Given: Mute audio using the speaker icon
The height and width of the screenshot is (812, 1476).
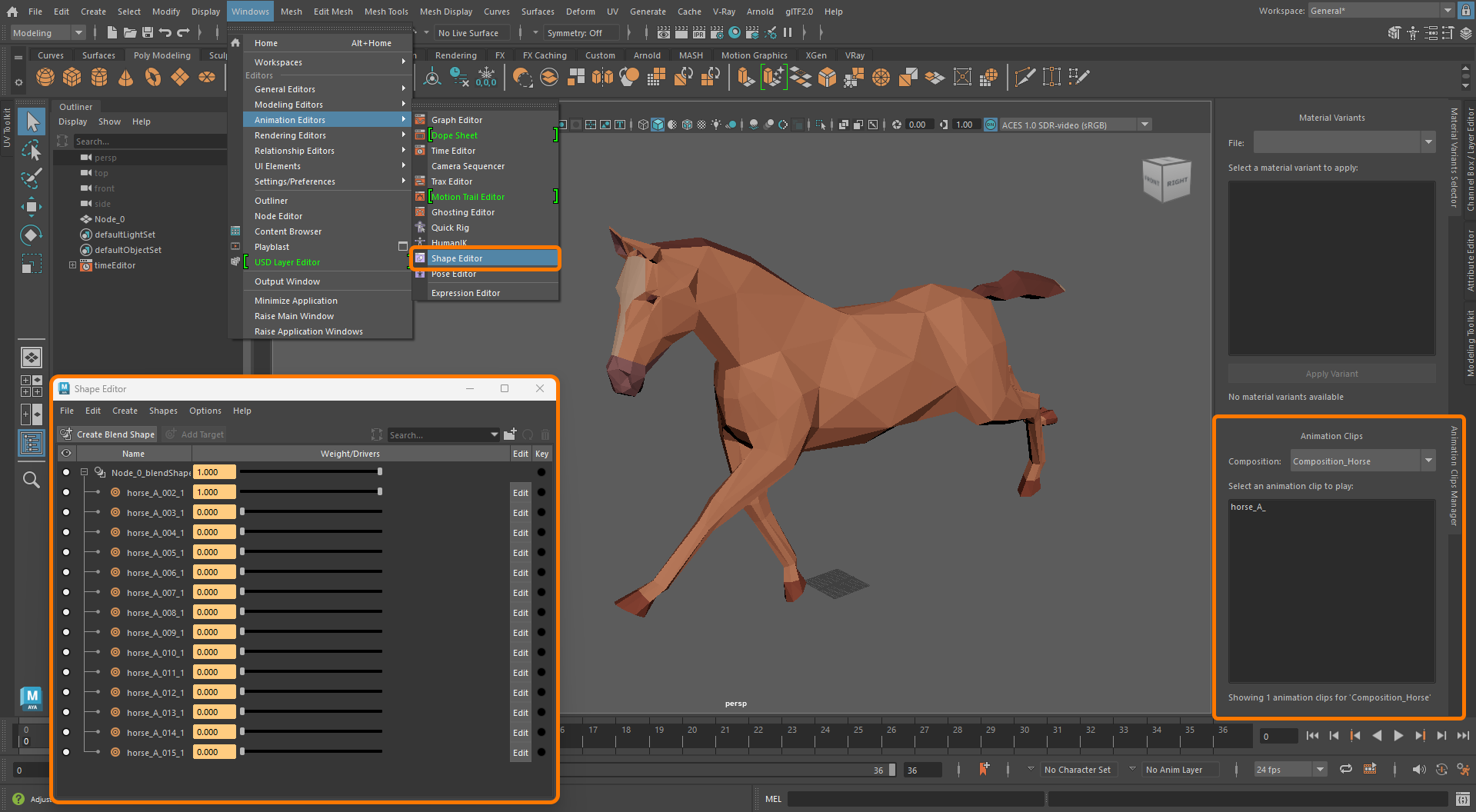Looking at the screenshot, I should click(x=1418, y=769).
